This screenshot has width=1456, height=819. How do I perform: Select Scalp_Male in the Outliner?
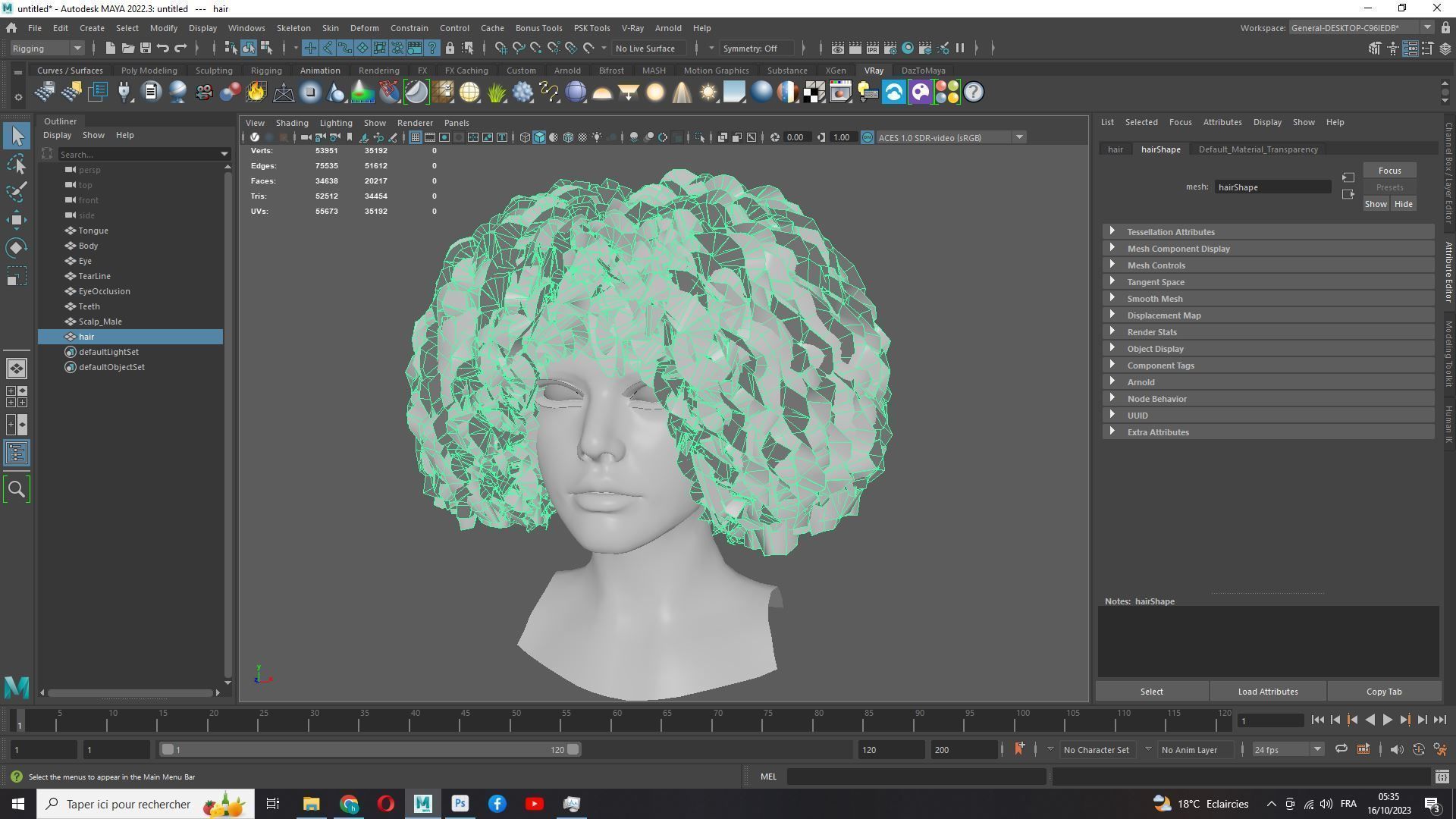click(x=100, y=322)
